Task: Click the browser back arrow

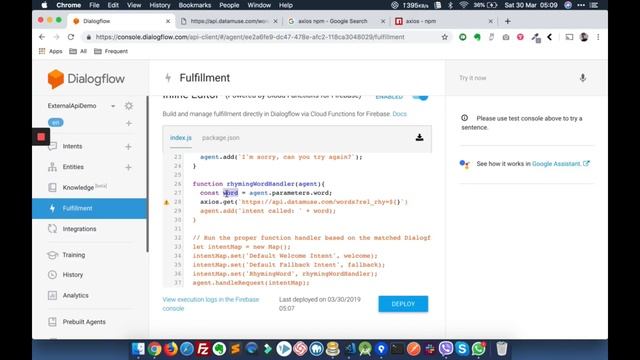Action: [x=42, y=37]
